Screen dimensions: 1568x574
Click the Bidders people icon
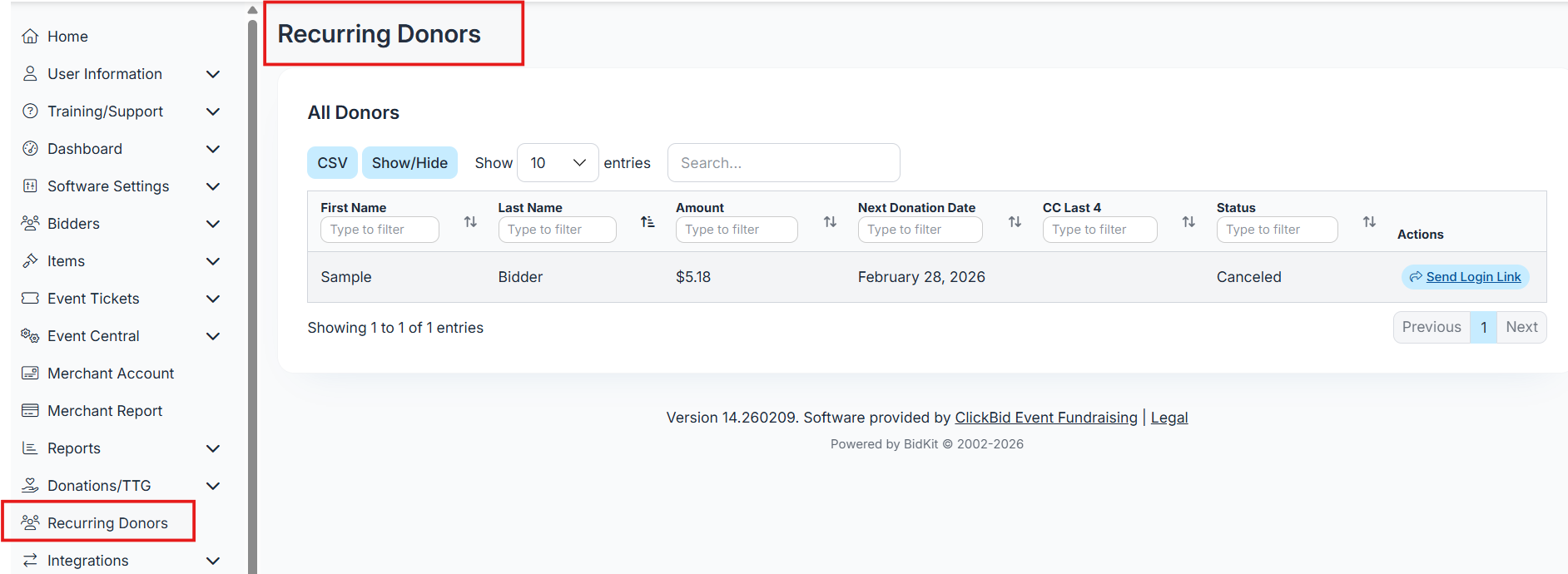coord(30,224)
